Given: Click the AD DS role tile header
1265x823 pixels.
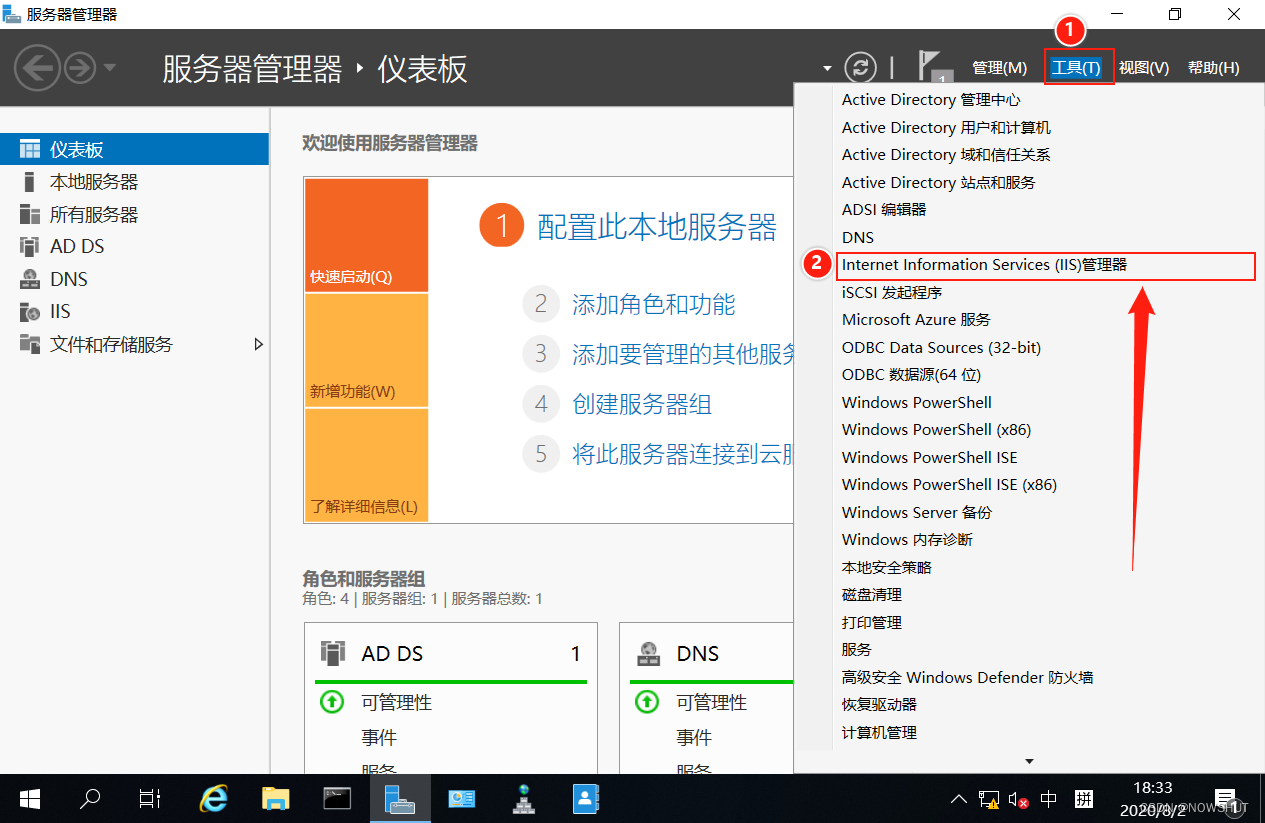Looking at the screenshot, I should click(x=451, y=654).
